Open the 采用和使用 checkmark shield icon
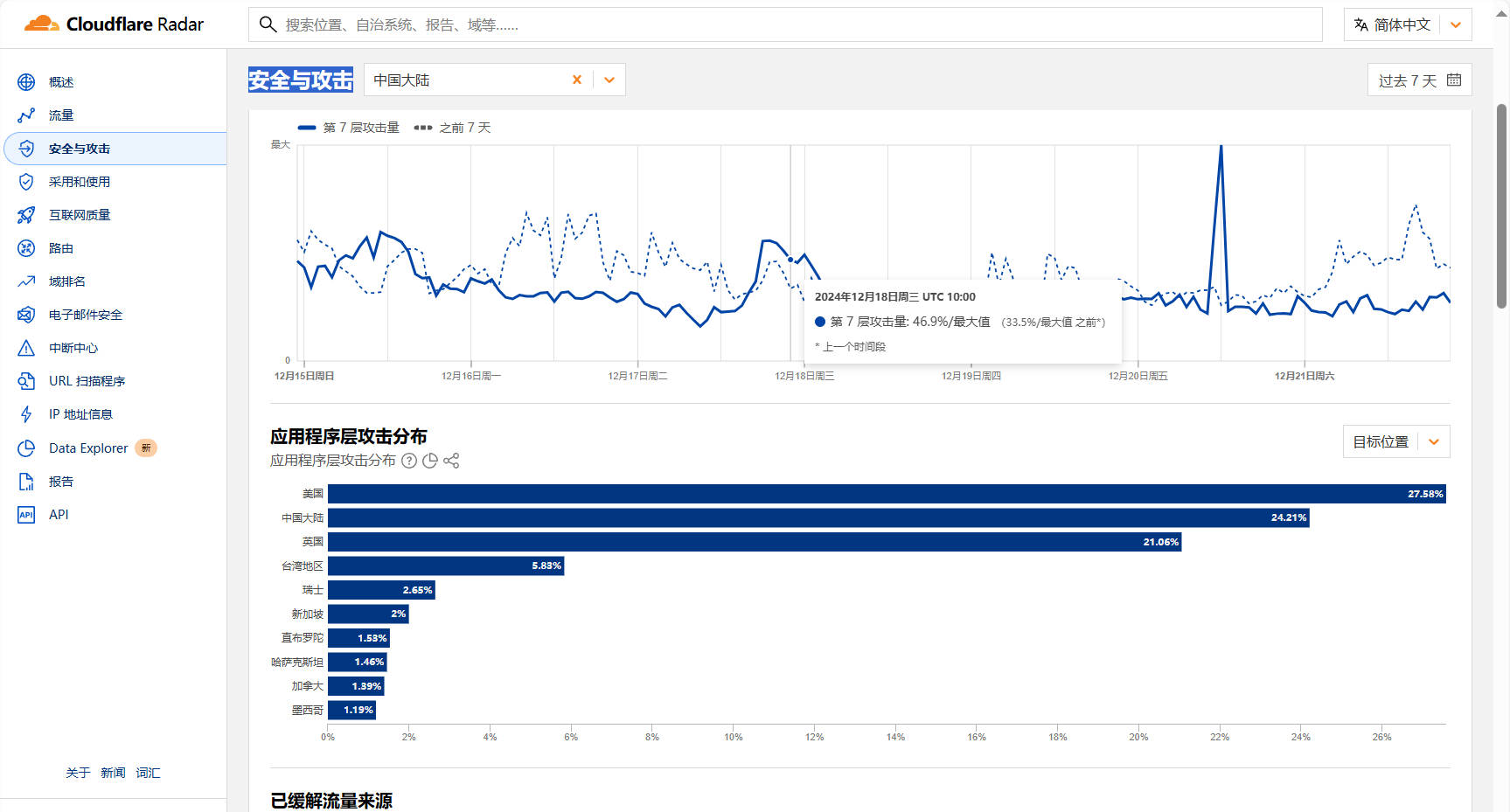 (26, 182)
